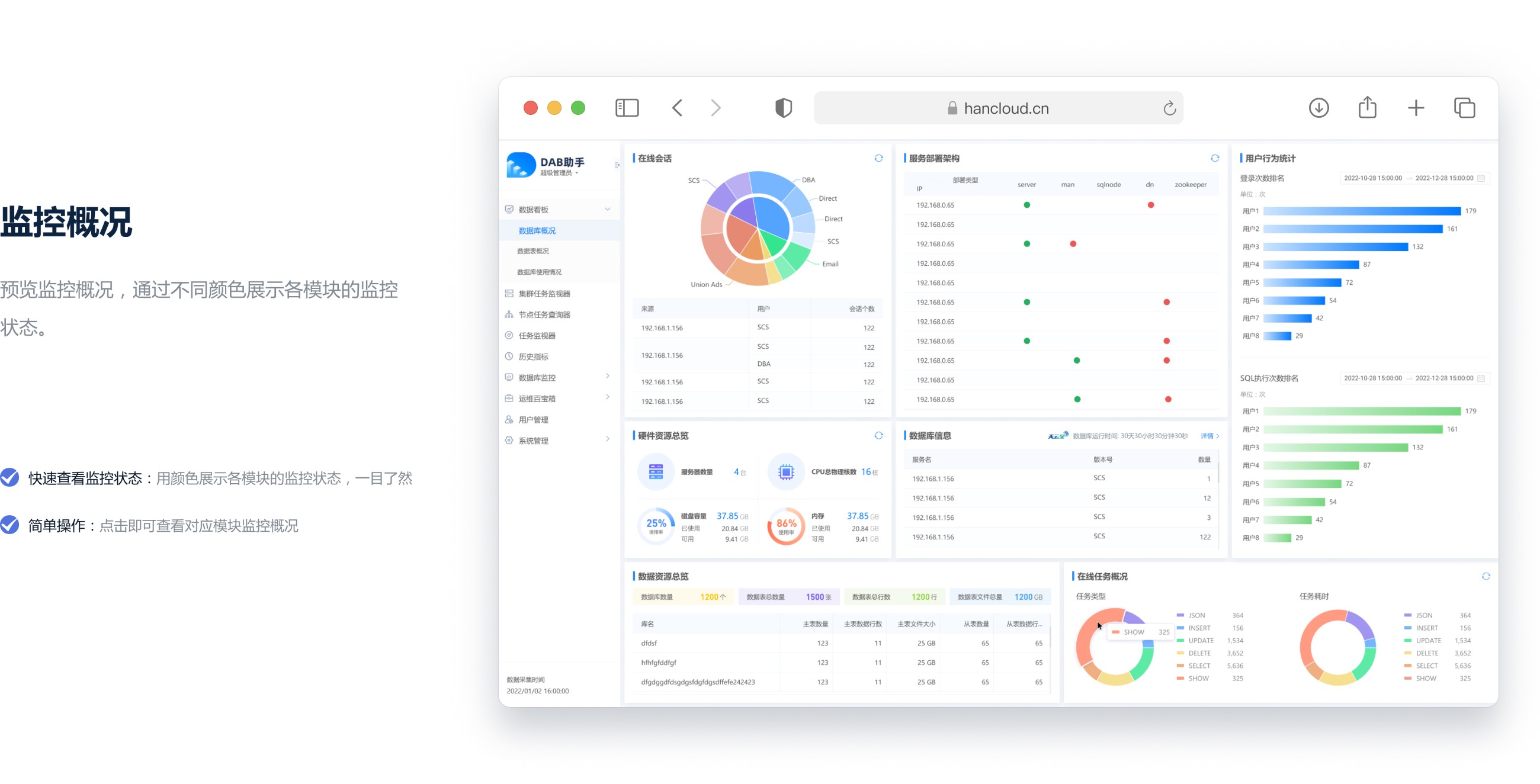Open the 超级管理员 role dropdown
1540x784 pixels.
(x=559, y=173)
